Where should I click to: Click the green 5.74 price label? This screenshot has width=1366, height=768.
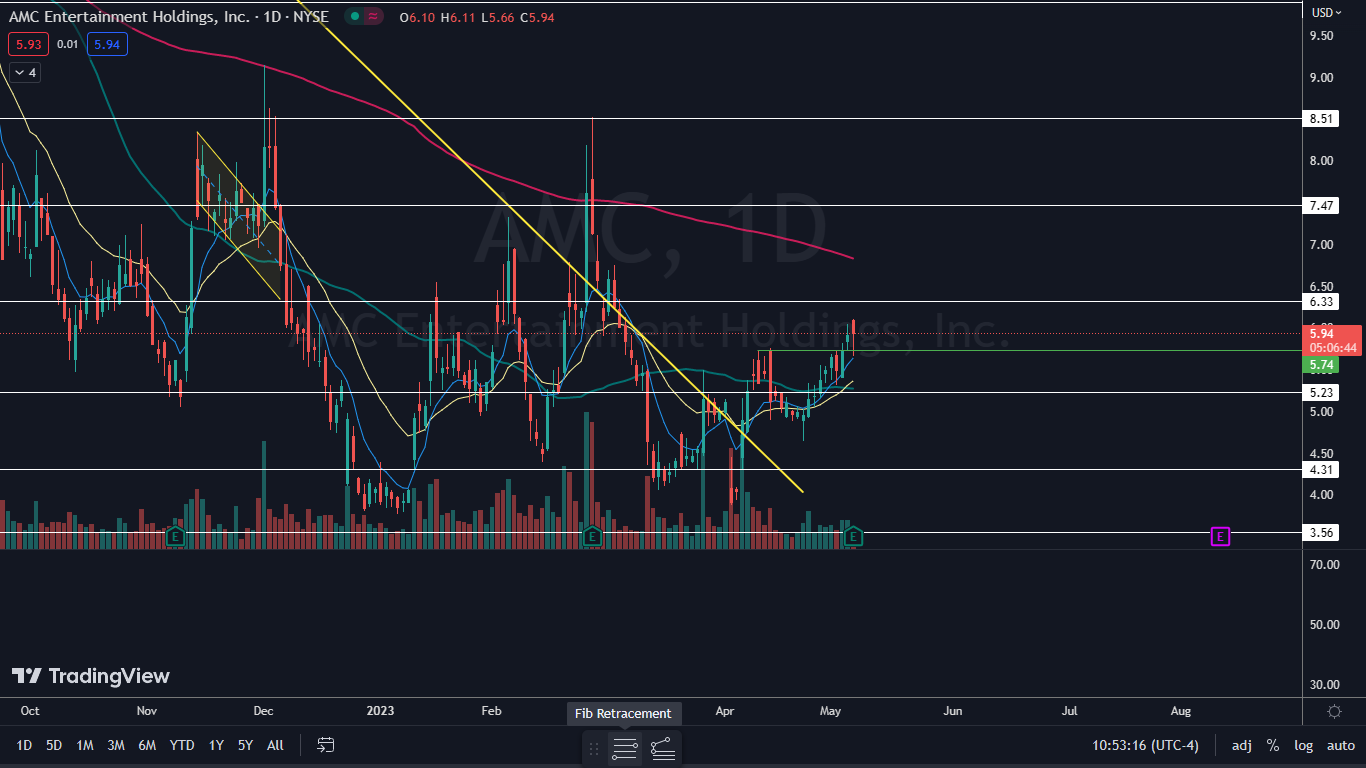click(x=1321, y=365)
